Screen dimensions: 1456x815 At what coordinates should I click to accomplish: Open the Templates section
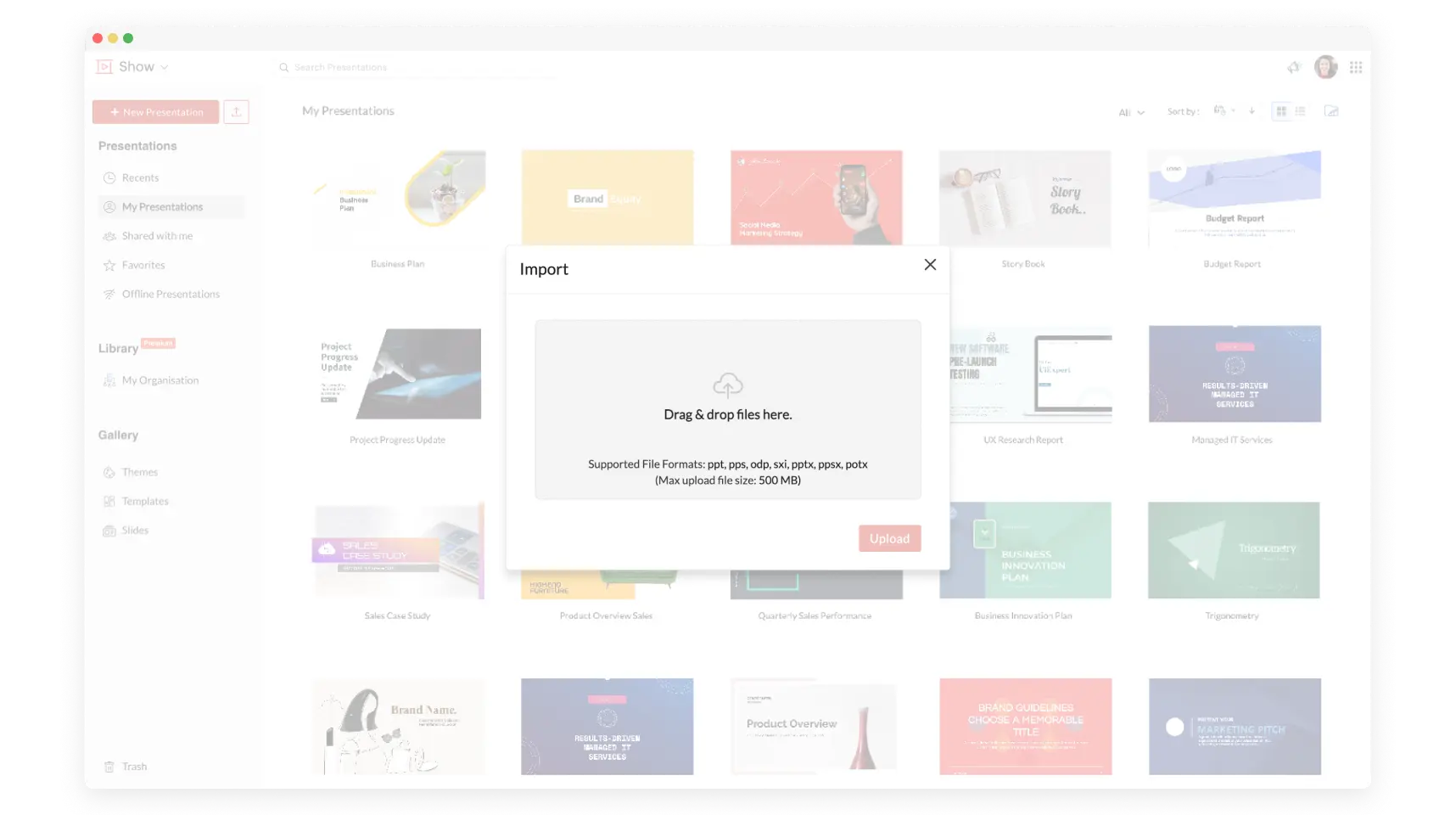coord(109,501)
